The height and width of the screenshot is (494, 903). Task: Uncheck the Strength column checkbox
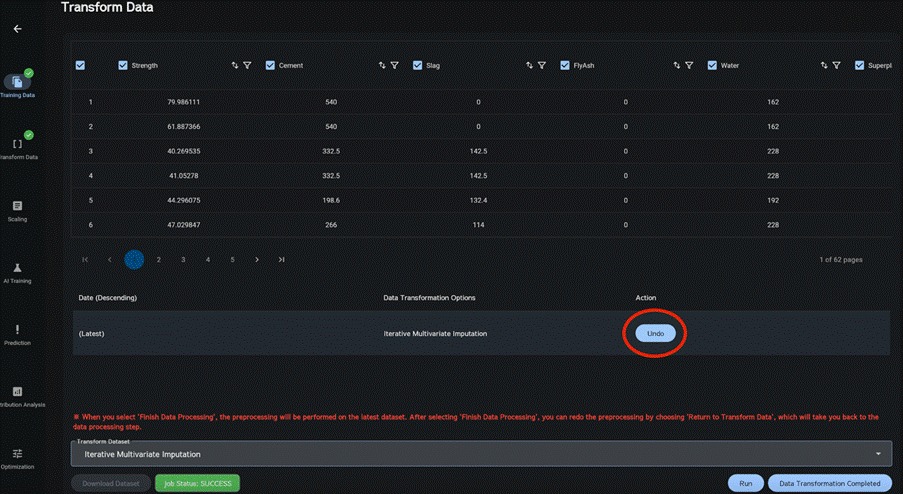123,66
